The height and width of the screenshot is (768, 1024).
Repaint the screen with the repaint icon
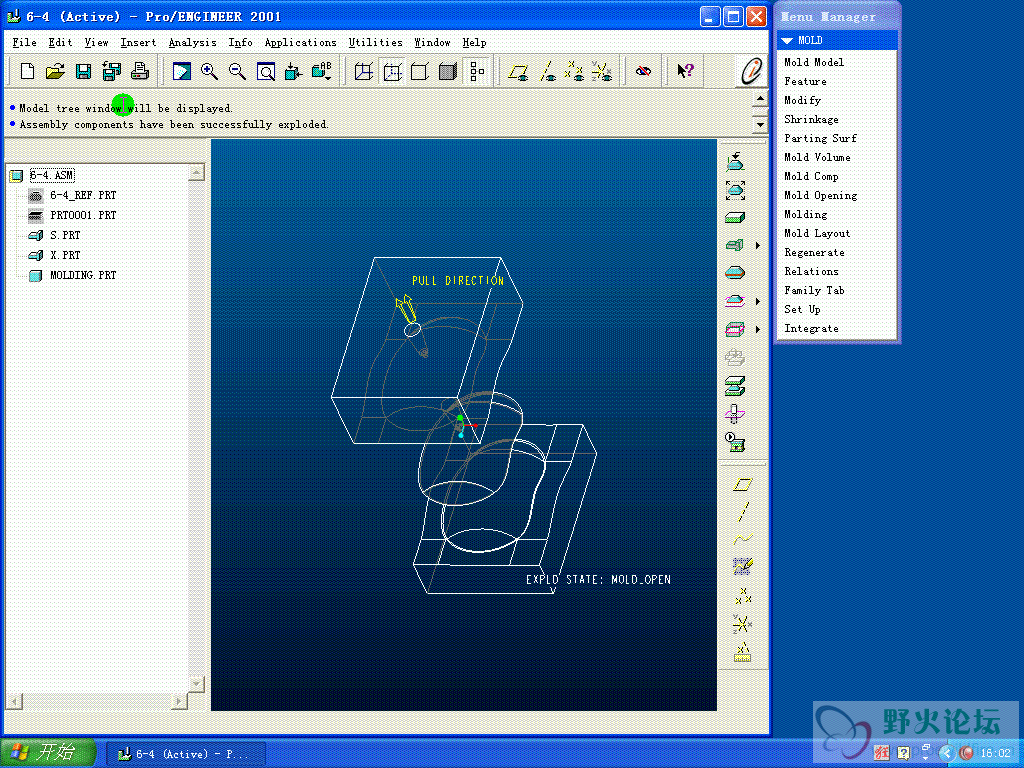182,71
